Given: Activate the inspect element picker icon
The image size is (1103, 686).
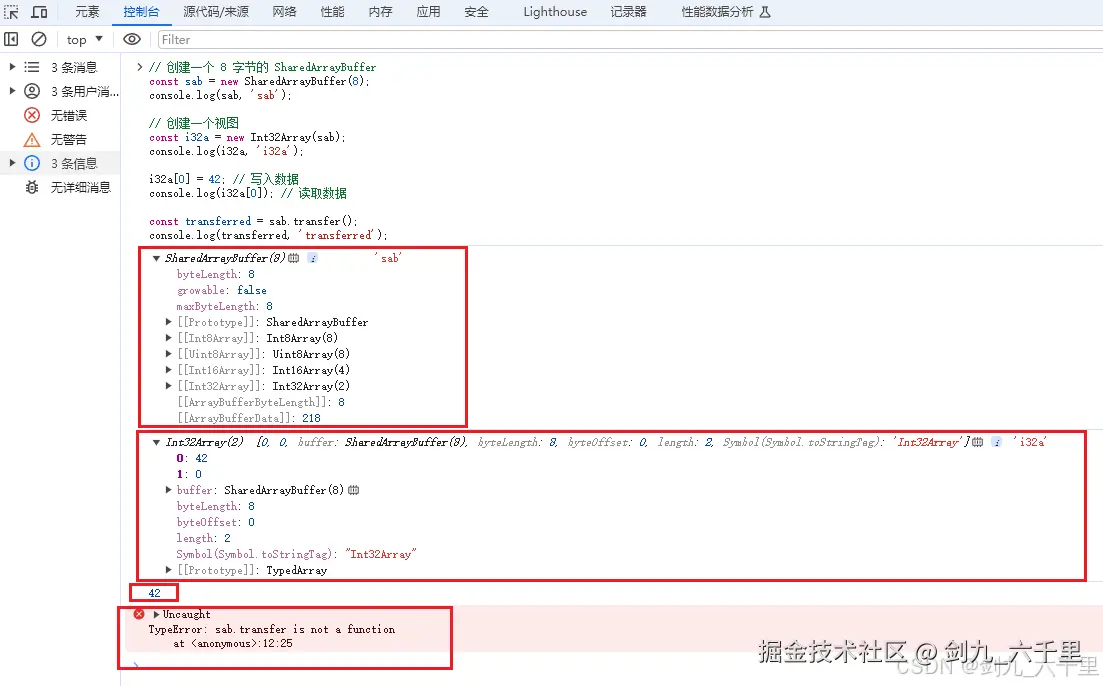Looking at the screenshot, I should [x=11, y=12].
